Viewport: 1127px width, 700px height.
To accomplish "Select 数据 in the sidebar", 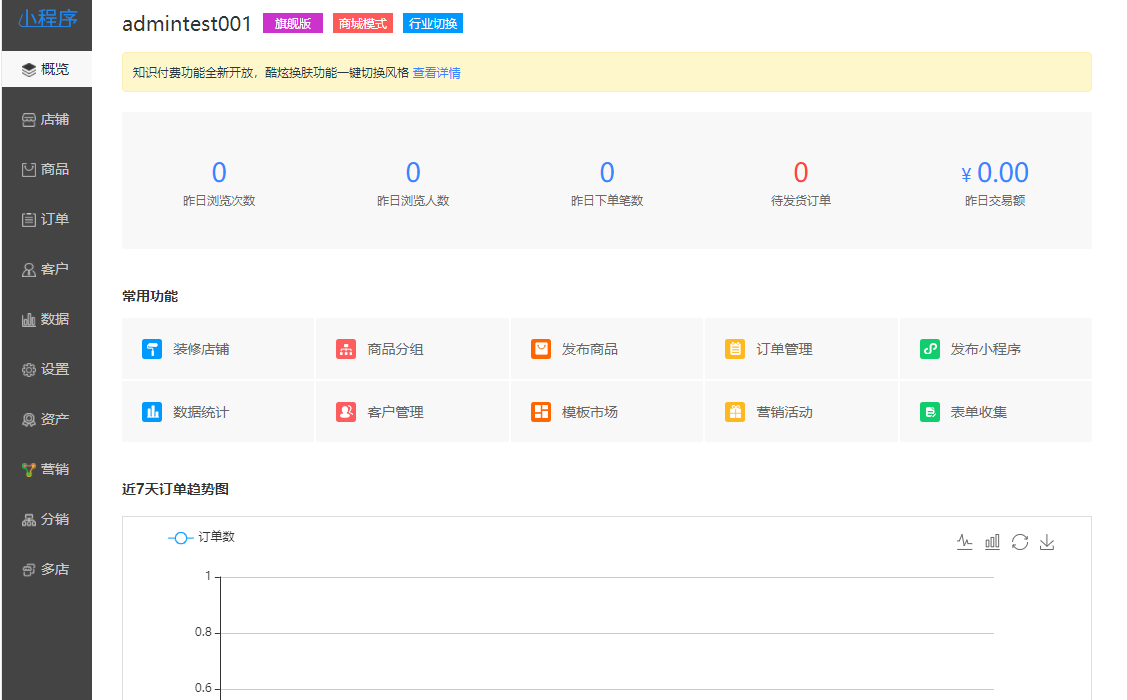I will [x=46, y=319].
